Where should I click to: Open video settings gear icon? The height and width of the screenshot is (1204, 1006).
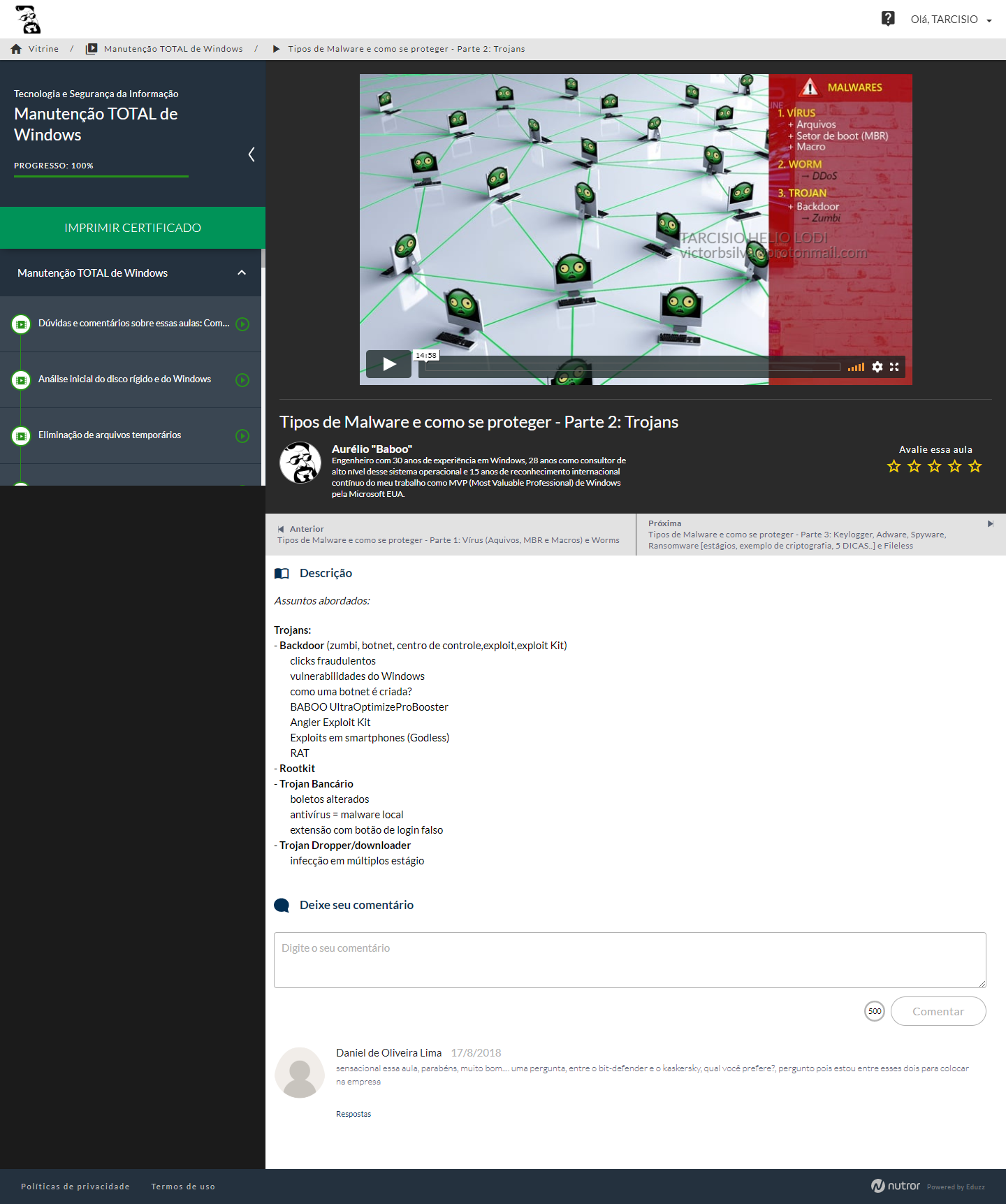pyautogui.click(x=877, y=367)
